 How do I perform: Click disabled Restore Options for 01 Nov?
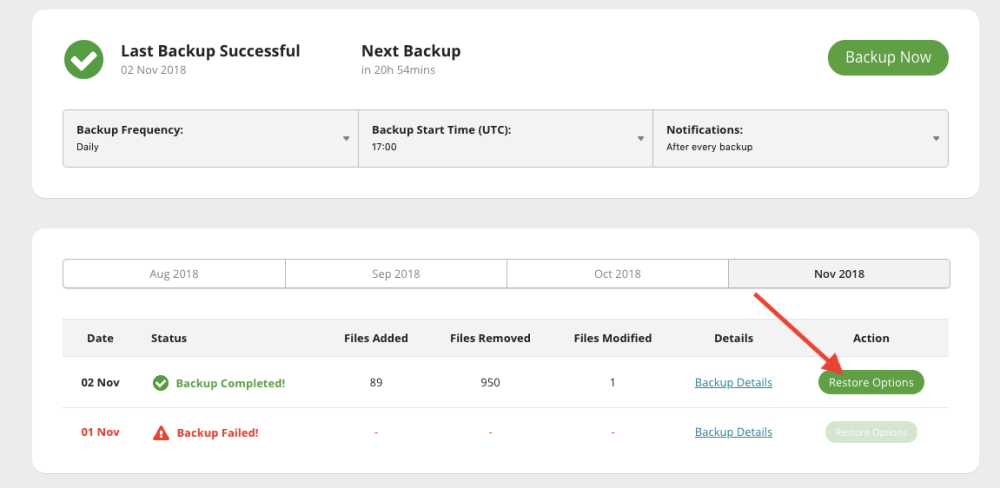coord(871,432)
